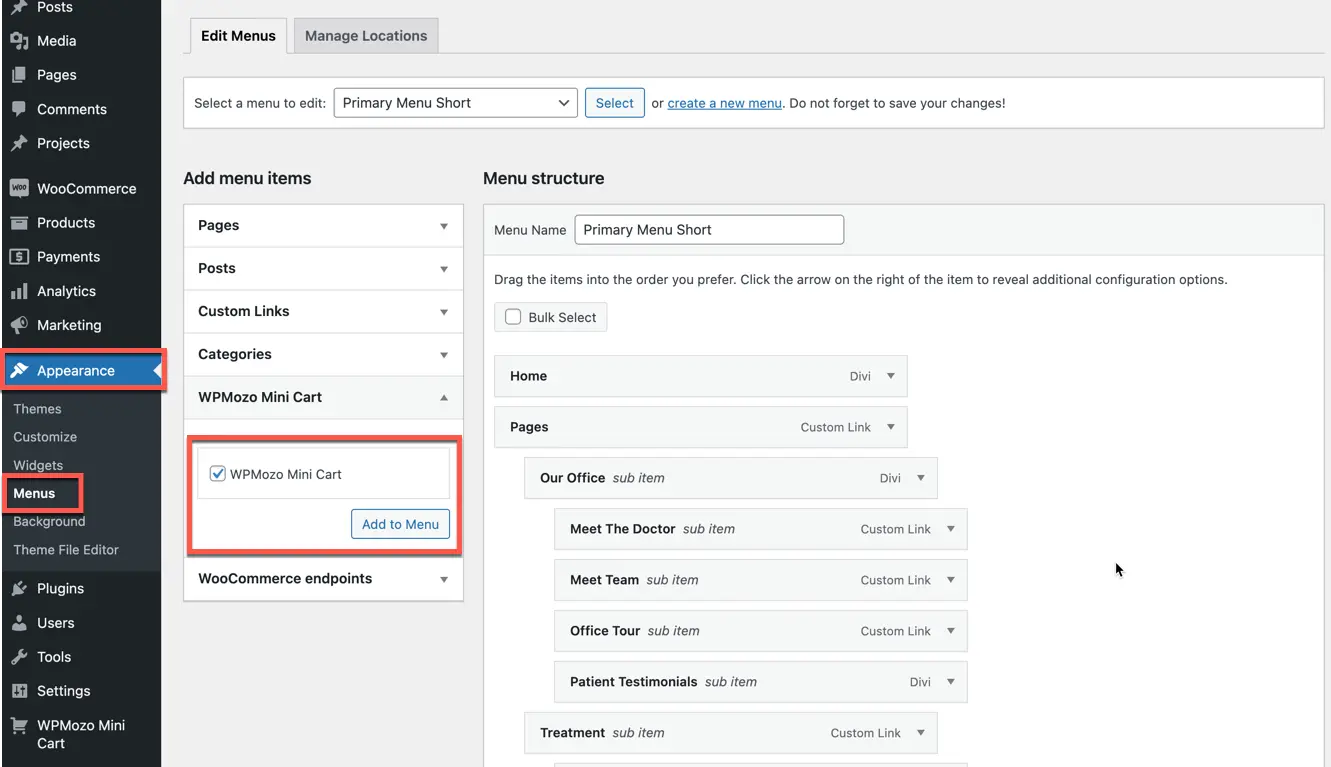This screenshot has height=767, width=1331.
Task: Switch to the Manage Locations tab
Action: [365, 36]
